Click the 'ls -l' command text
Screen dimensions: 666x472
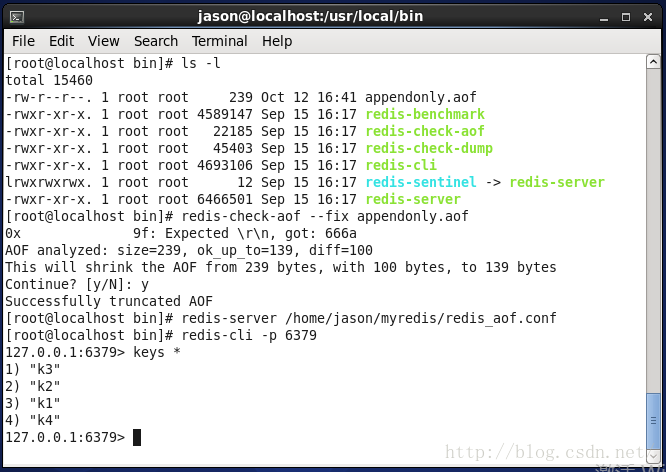tap(201, 63)
